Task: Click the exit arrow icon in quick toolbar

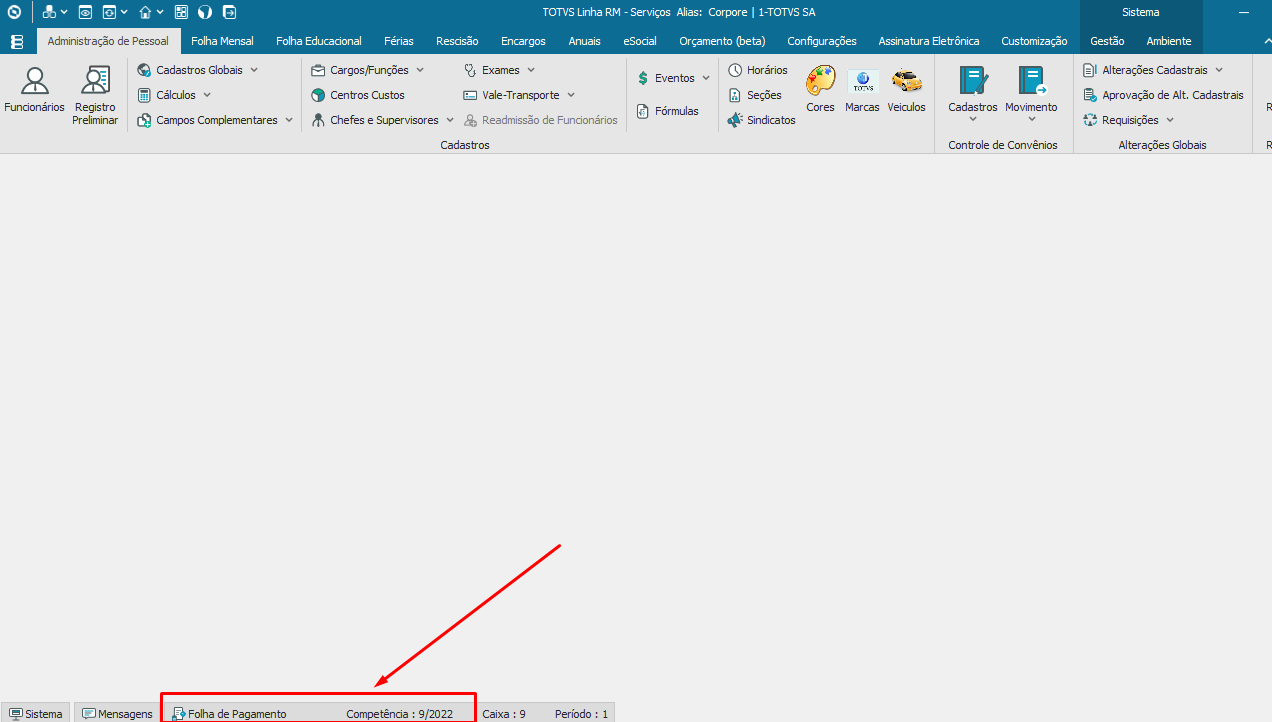Action: tap(229, 12)
